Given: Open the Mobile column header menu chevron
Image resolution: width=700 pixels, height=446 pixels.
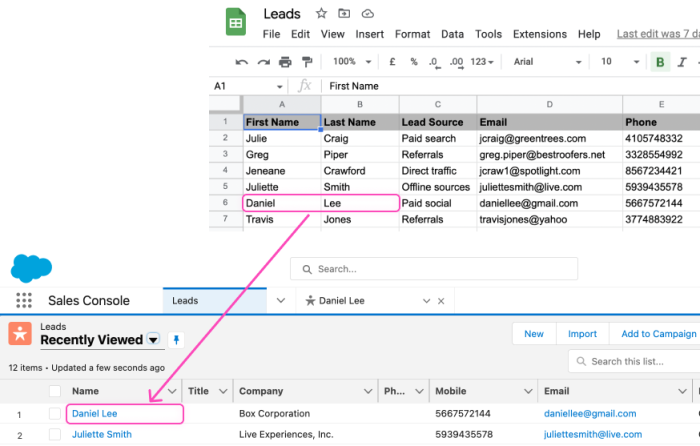Looking at the screenshot, I should tap(528, 392).
